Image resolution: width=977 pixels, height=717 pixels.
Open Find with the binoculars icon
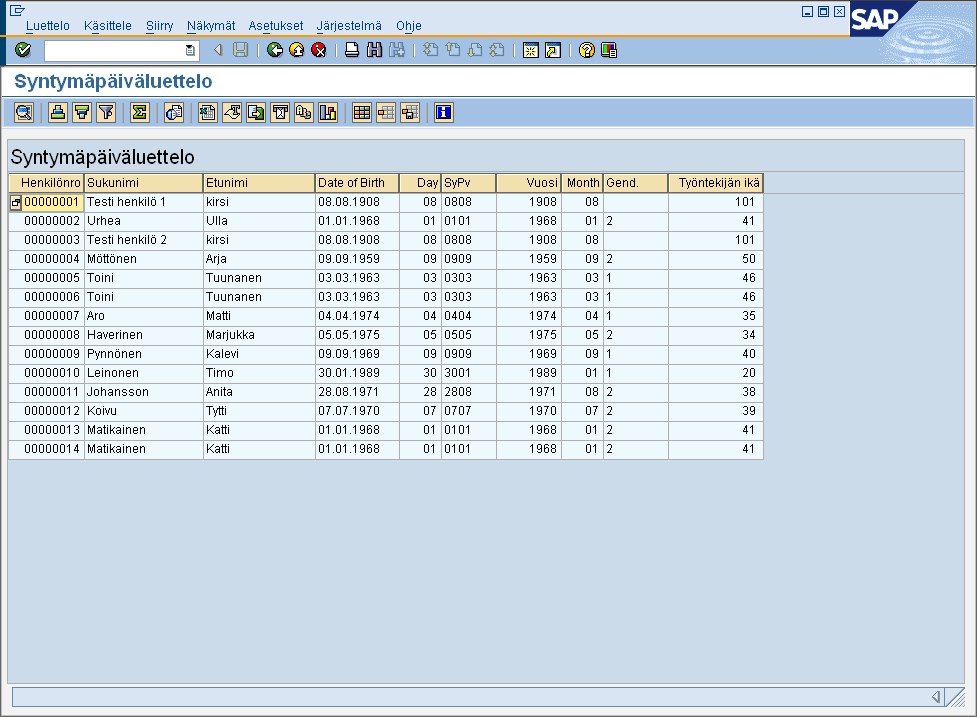[x=374, y=50]
